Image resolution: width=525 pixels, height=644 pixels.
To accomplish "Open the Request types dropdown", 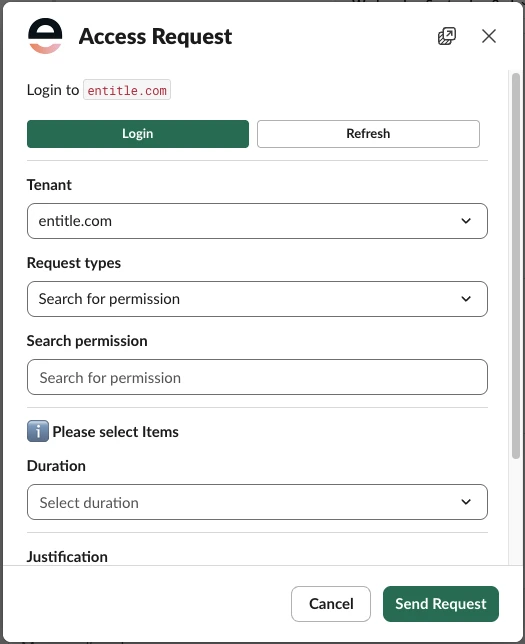I will click(x=258, y=299).
